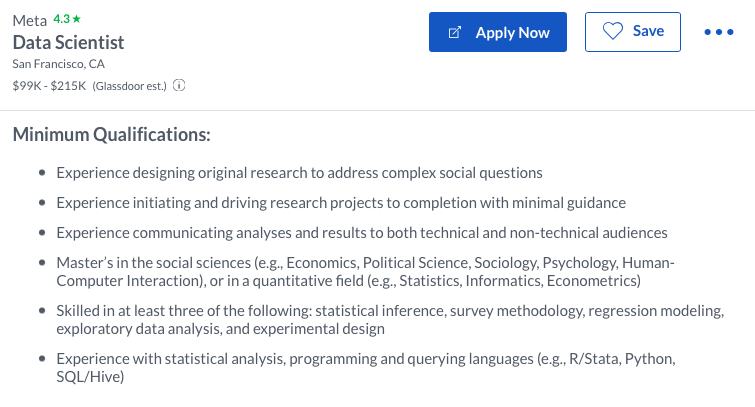Click the Glassdoor est. label
Image resolution: width=755 pixels, height=407 pixels.
pos(130,86)
